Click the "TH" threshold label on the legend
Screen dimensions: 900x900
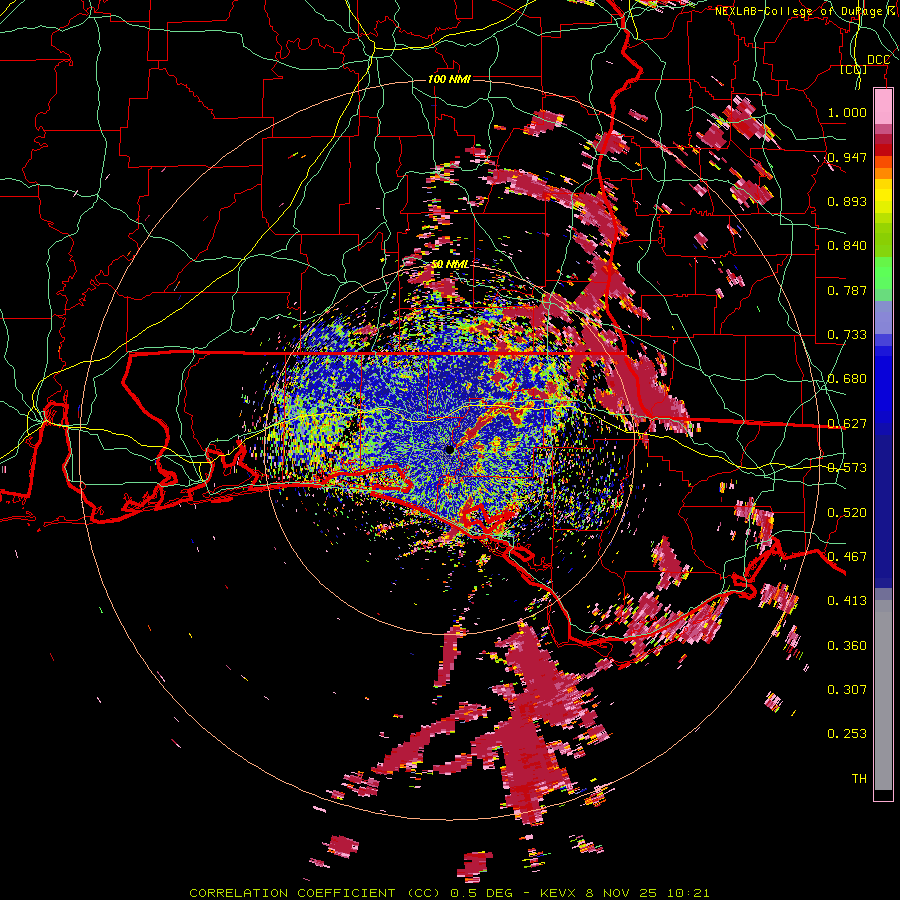[x=859, y=779]
